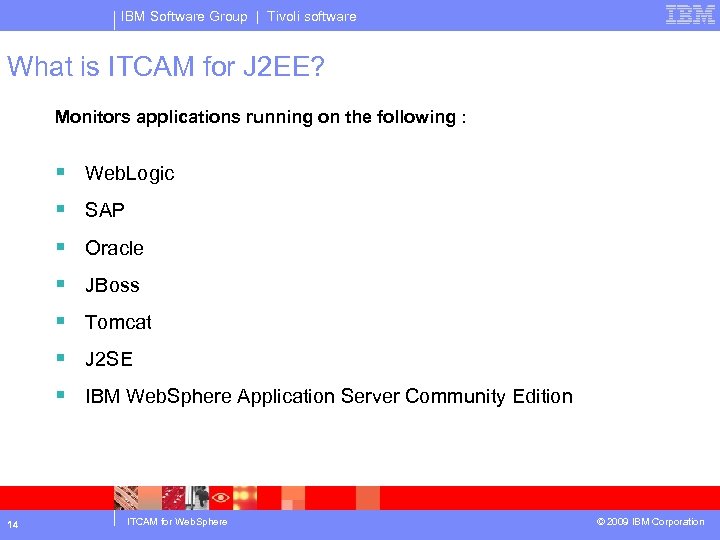Screen dimensions: 720x540
Task: Click the 'IBM Software Group' header text
Action: pyautogui.click(x=184, y=17)
